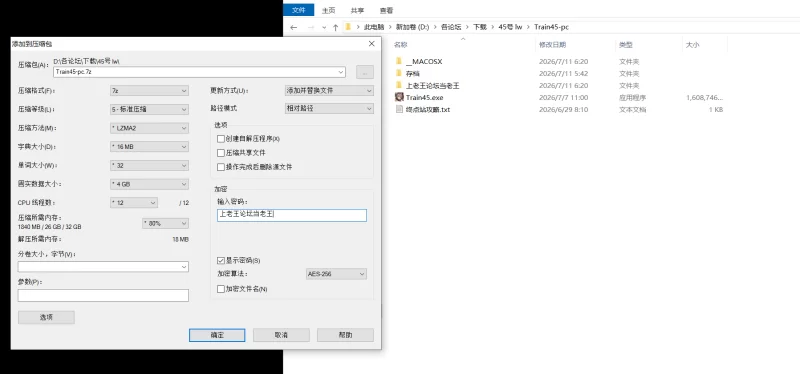The width and height of the screenshot is (800, 374).
Task: Enable 加密文件名 checkbox
Action: (x=221, y=289)
